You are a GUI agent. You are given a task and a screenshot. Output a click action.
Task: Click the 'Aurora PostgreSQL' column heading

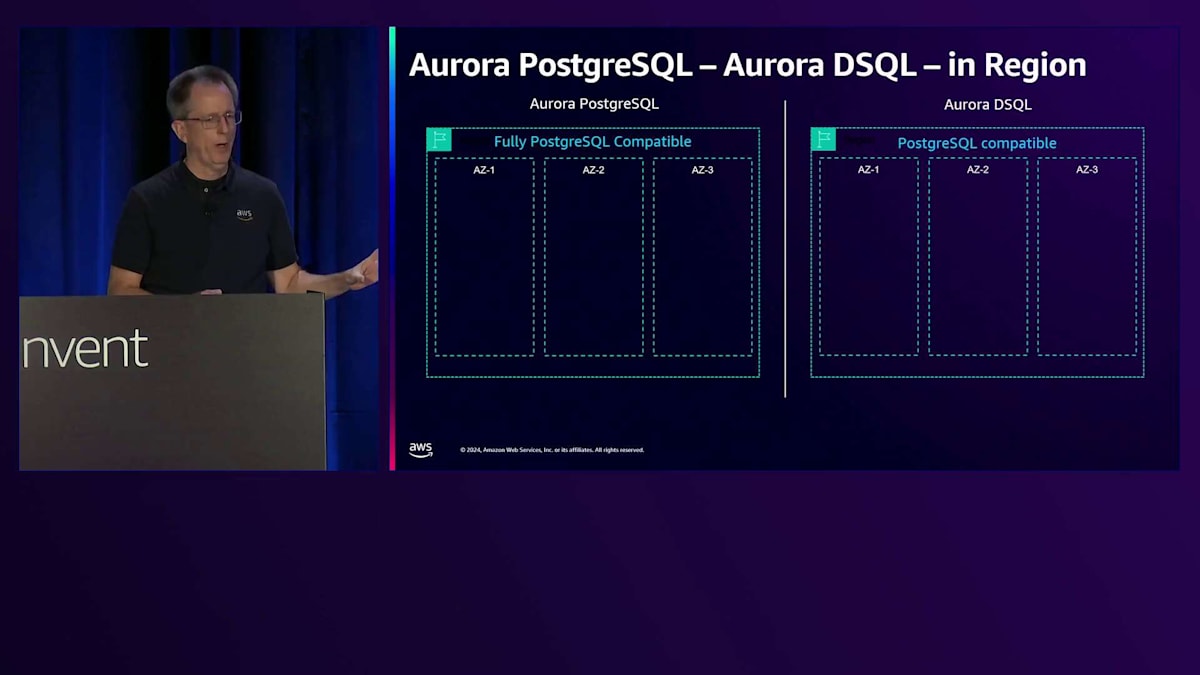point(594,104)
